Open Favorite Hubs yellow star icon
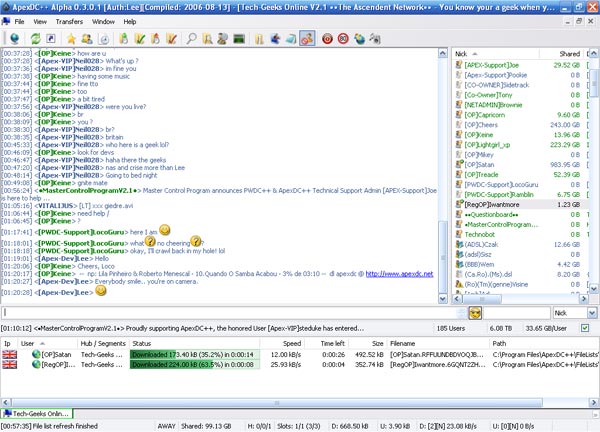Viewport: 600px width, 432px height. click(71, 39)
